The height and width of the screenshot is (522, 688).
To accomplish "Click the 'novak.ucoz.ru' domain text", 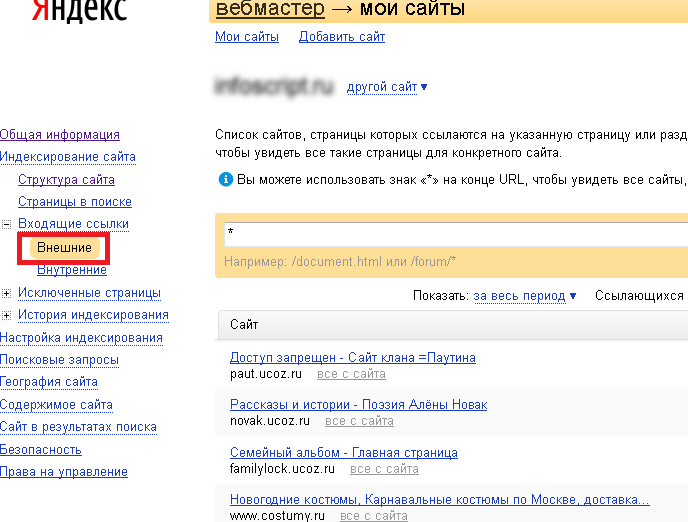I will pos(270,421).
